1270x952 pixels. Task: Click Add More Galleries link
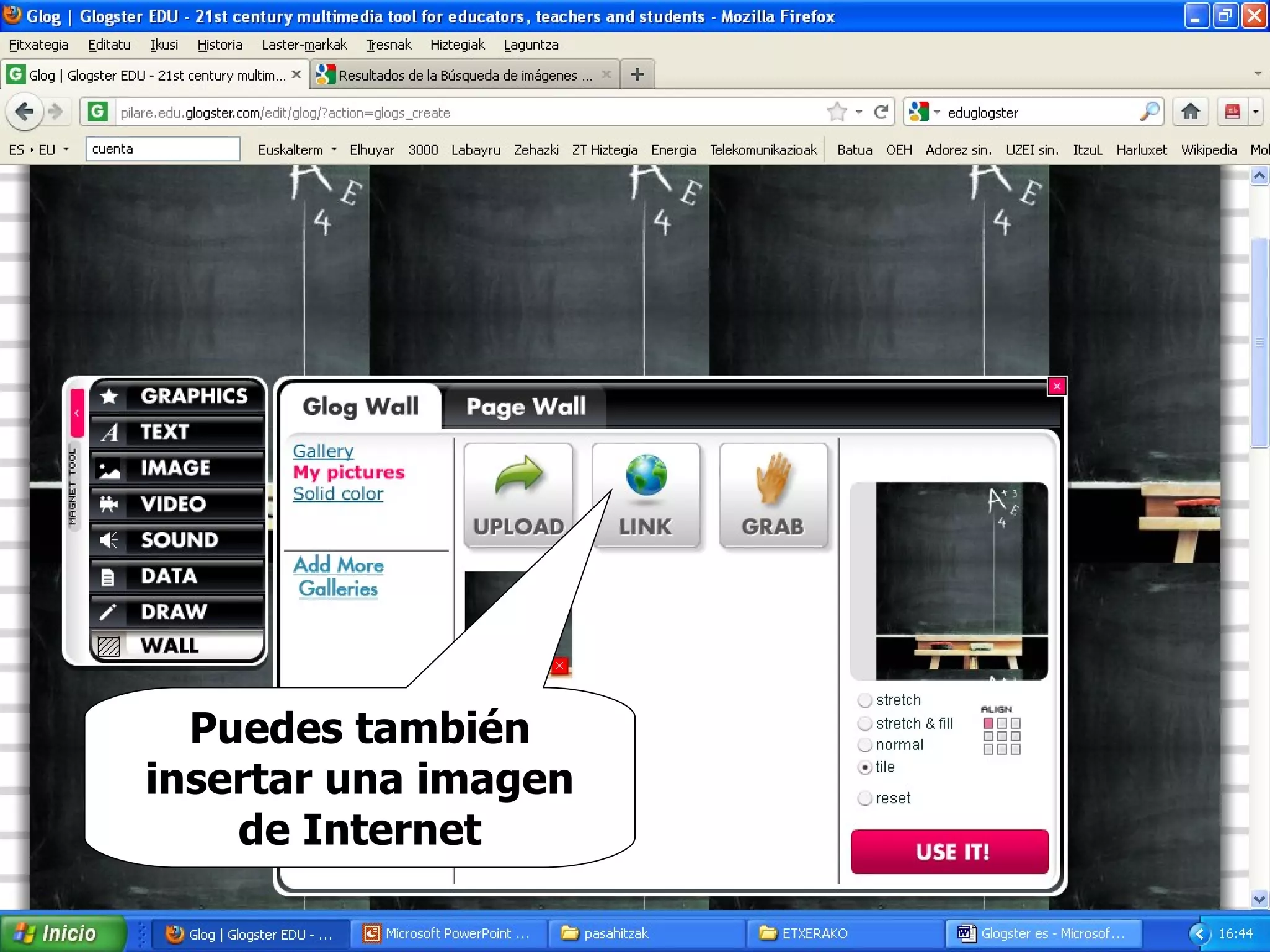(x=339, y=576)
